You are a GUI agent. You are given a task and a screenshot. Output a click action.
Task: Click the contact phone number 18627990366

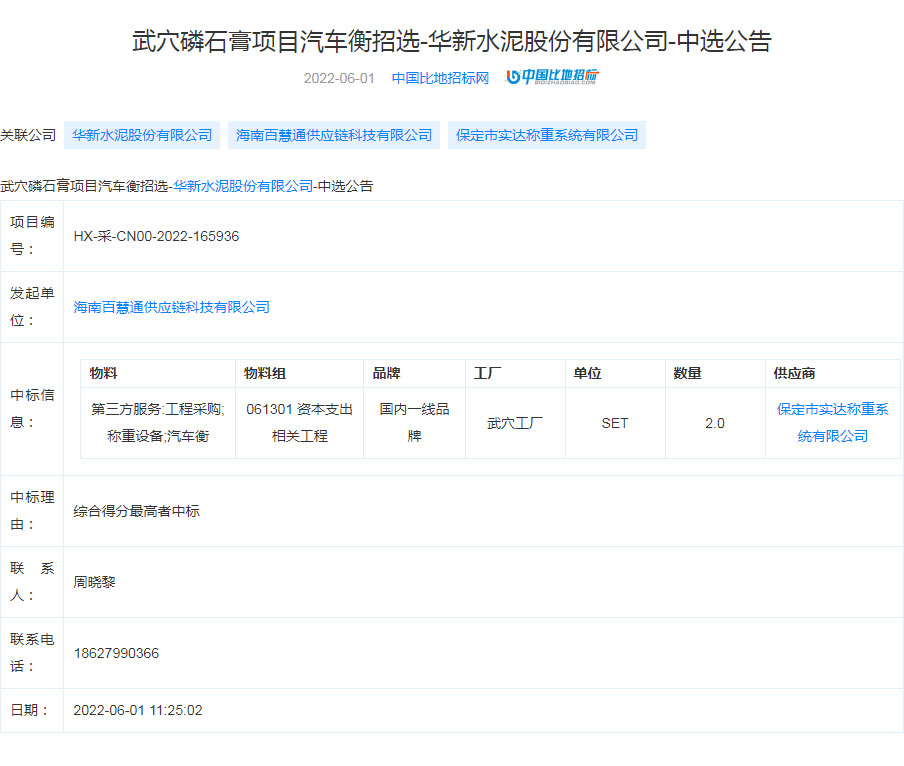pos(116,653)
